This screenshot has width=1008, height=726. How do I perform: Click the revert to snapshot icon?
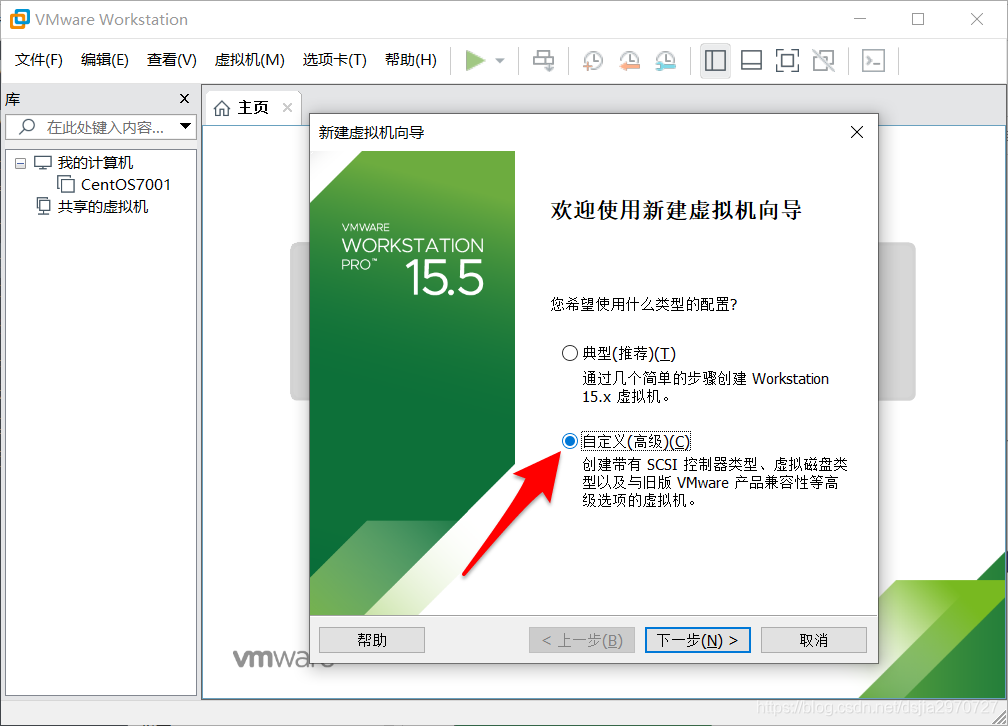[629, 60]
